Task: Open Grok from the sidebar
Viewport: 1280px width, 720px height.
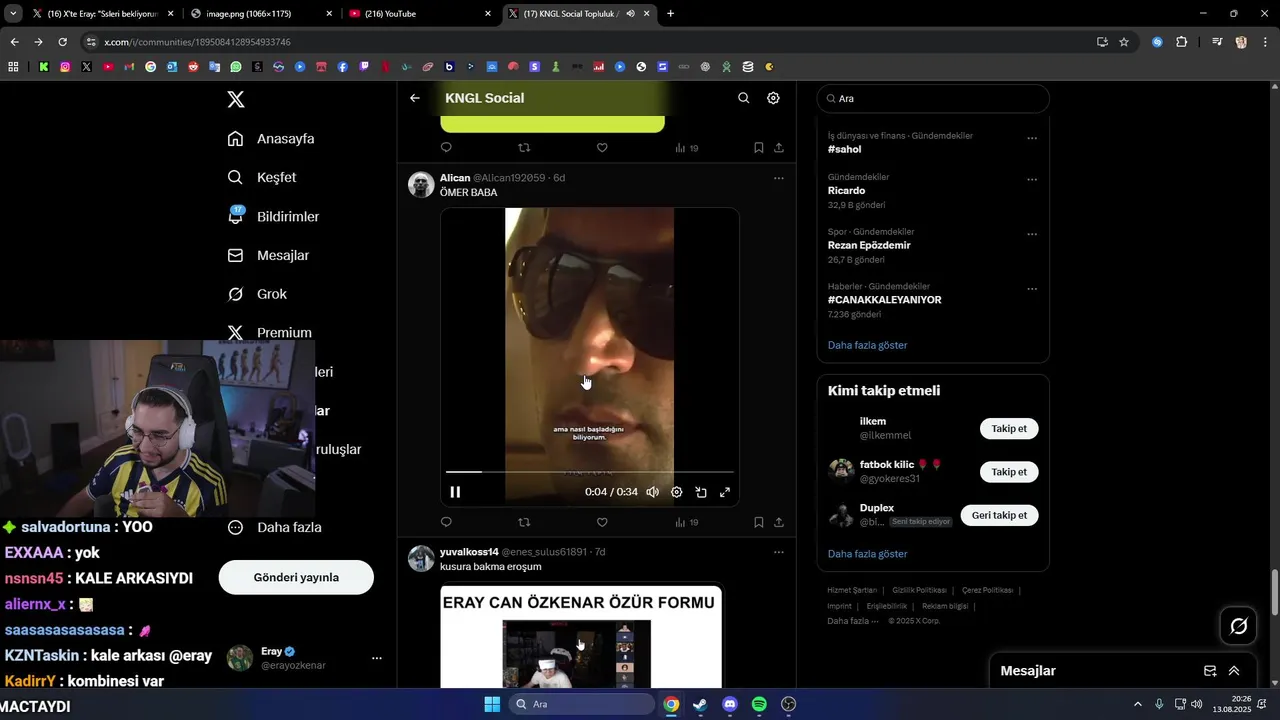Action: [257, 294]
